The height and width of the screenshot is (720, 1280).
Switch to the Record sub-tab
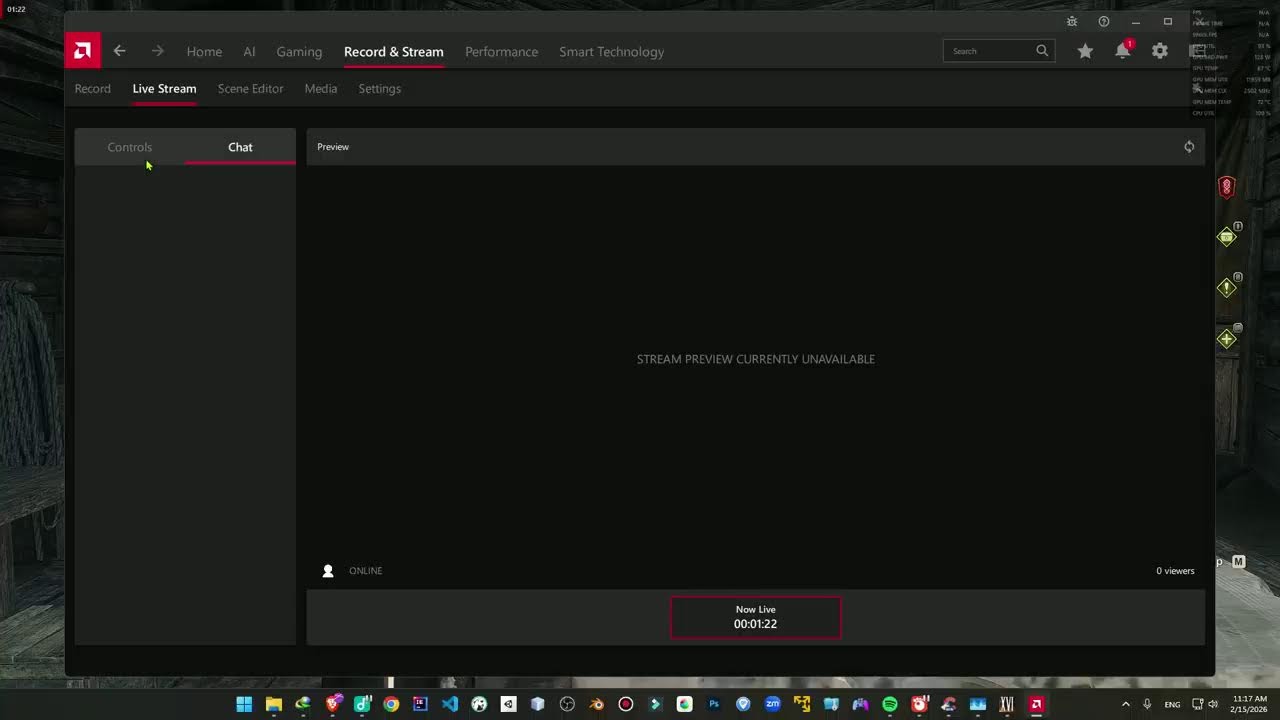pos(92,89)
